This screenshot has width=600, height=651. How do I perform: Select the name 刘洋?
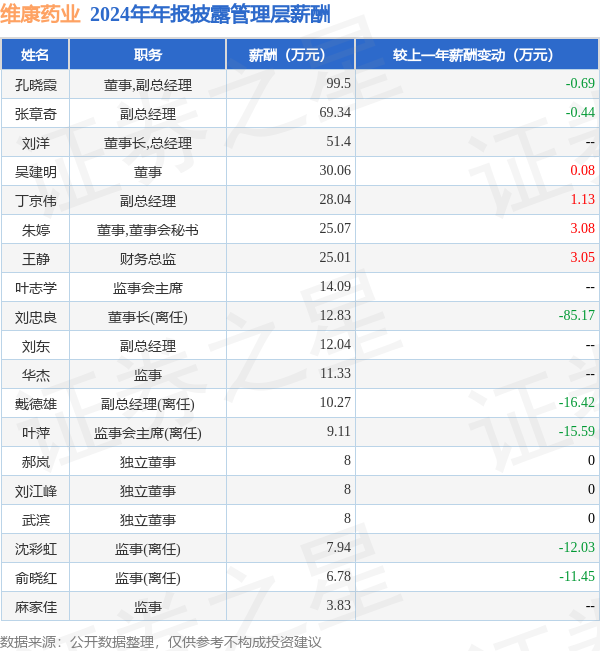click(36, 143)
